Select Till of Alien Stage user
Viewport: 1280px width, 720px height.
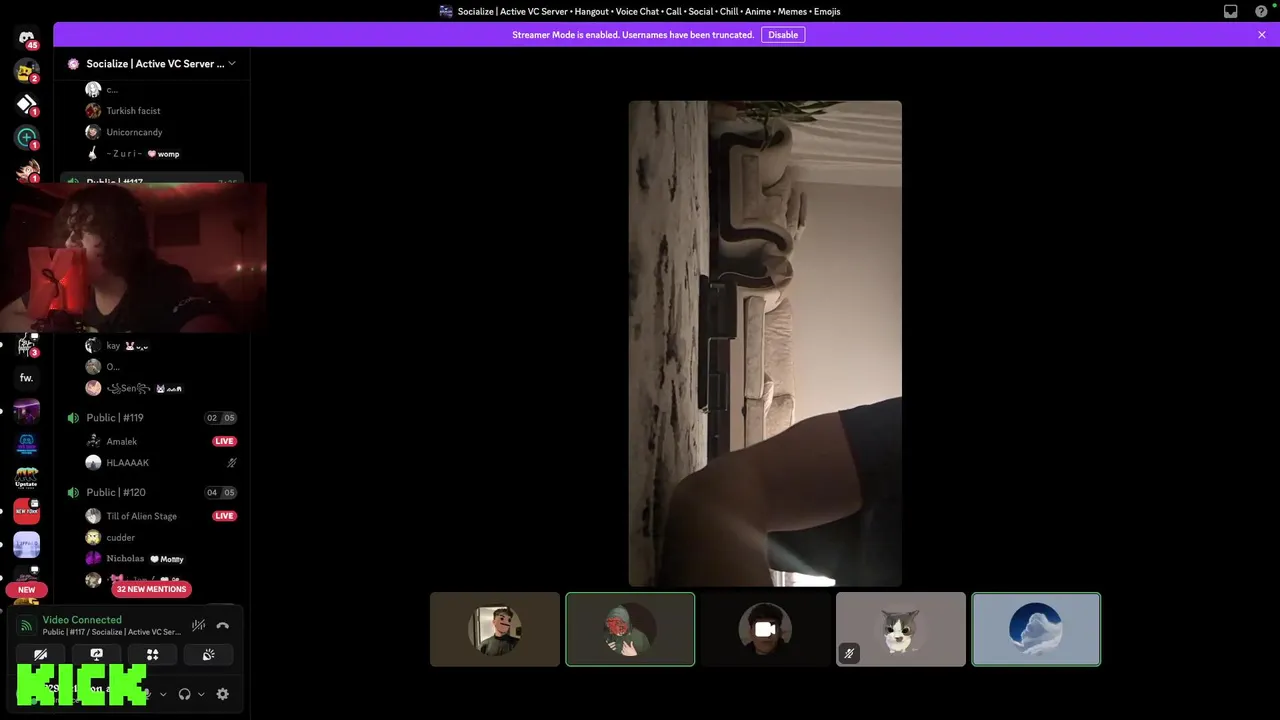click(141, 516)
